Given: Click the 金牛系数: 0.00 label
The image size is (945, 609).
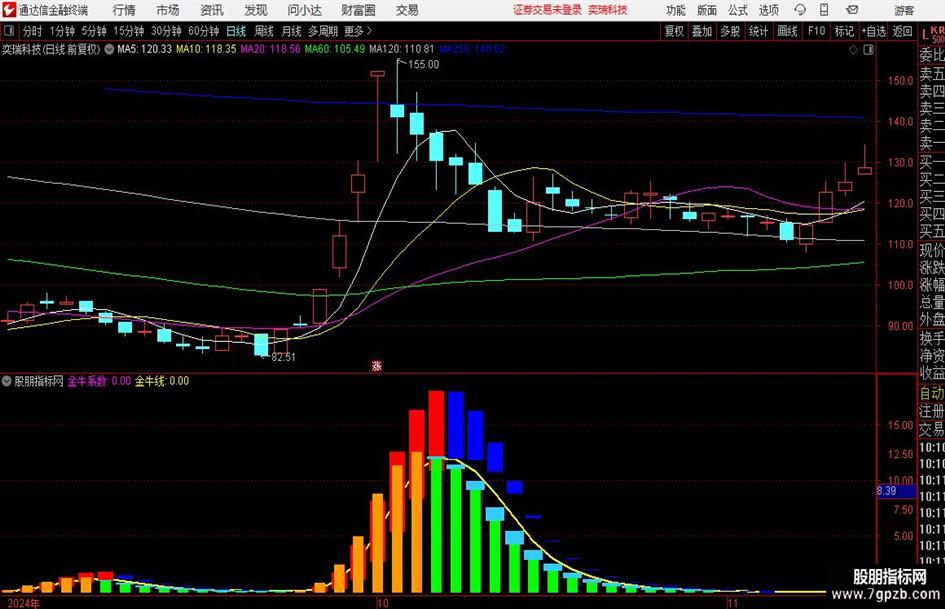Looking at the screenshot, I should [99, 381].
